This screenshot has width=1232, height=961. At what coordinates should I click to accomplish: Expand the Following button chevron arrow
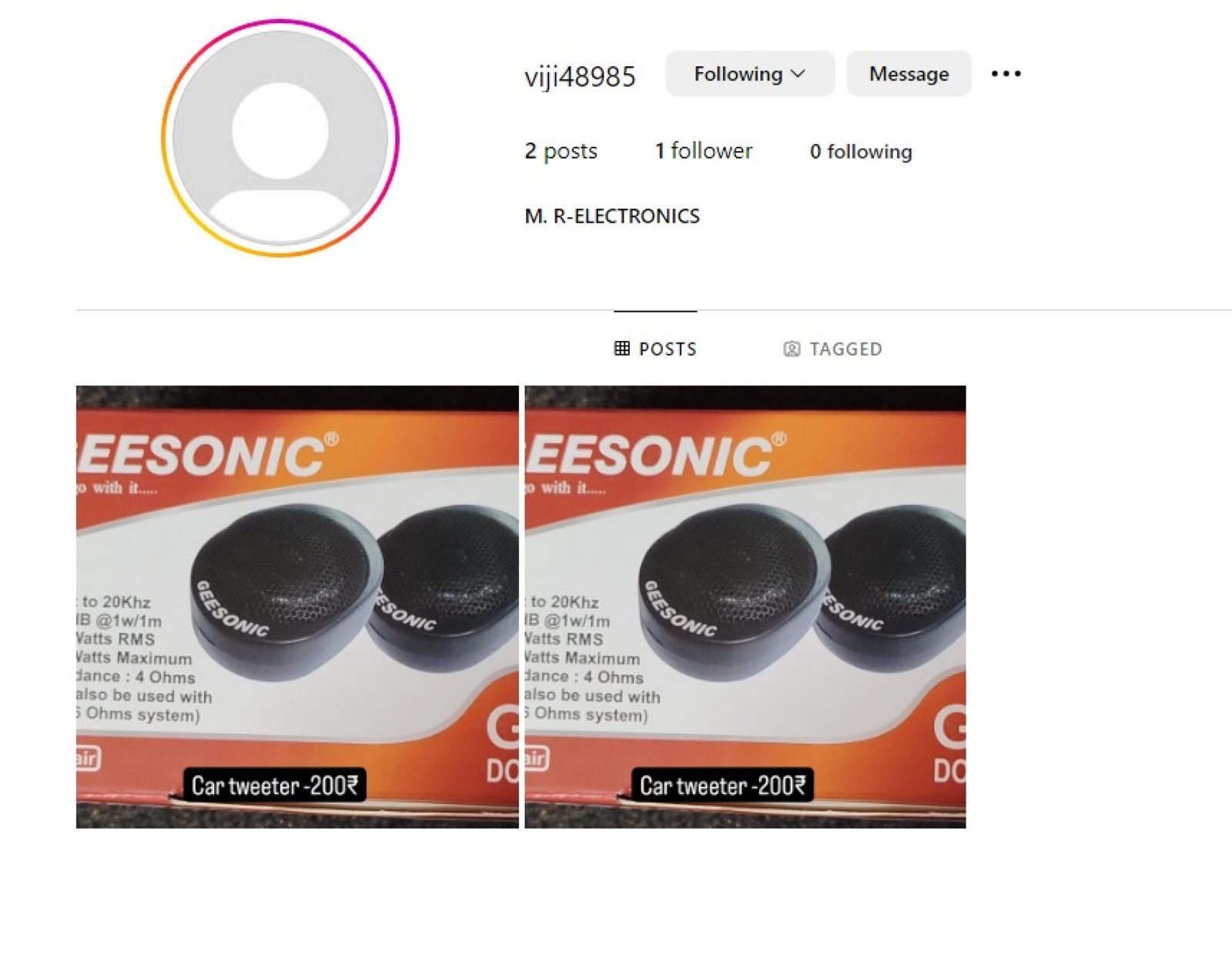pos(798,74)
